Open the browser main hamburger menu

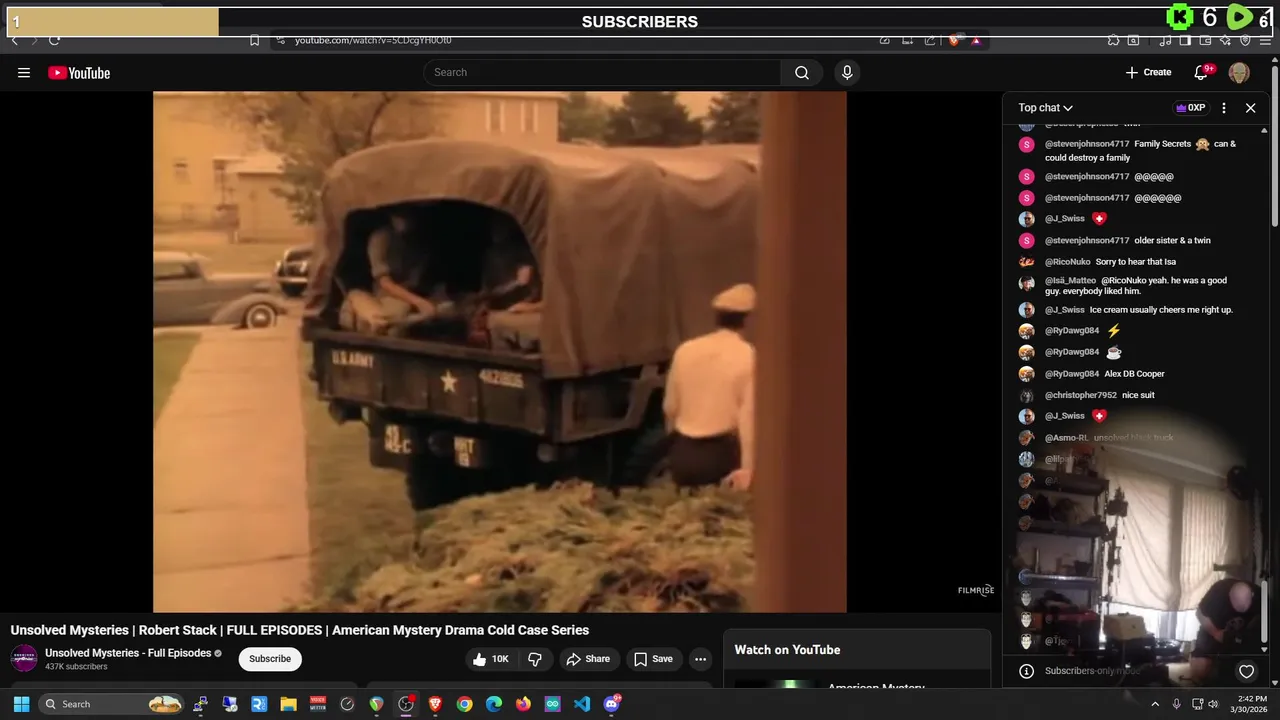(x=1265, y=41)
